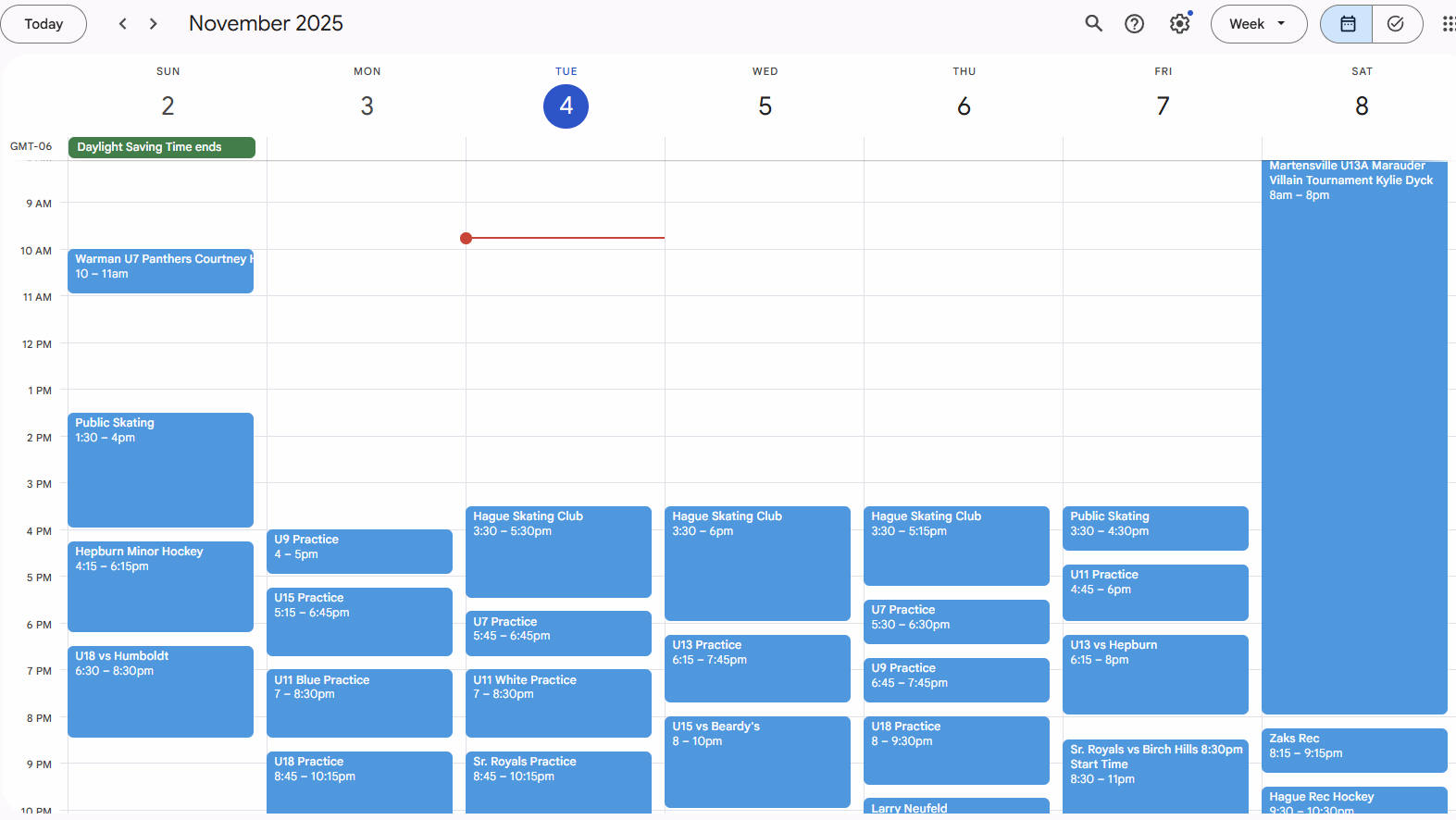Select Saturday 8 date header

(x=1361, y=106)
